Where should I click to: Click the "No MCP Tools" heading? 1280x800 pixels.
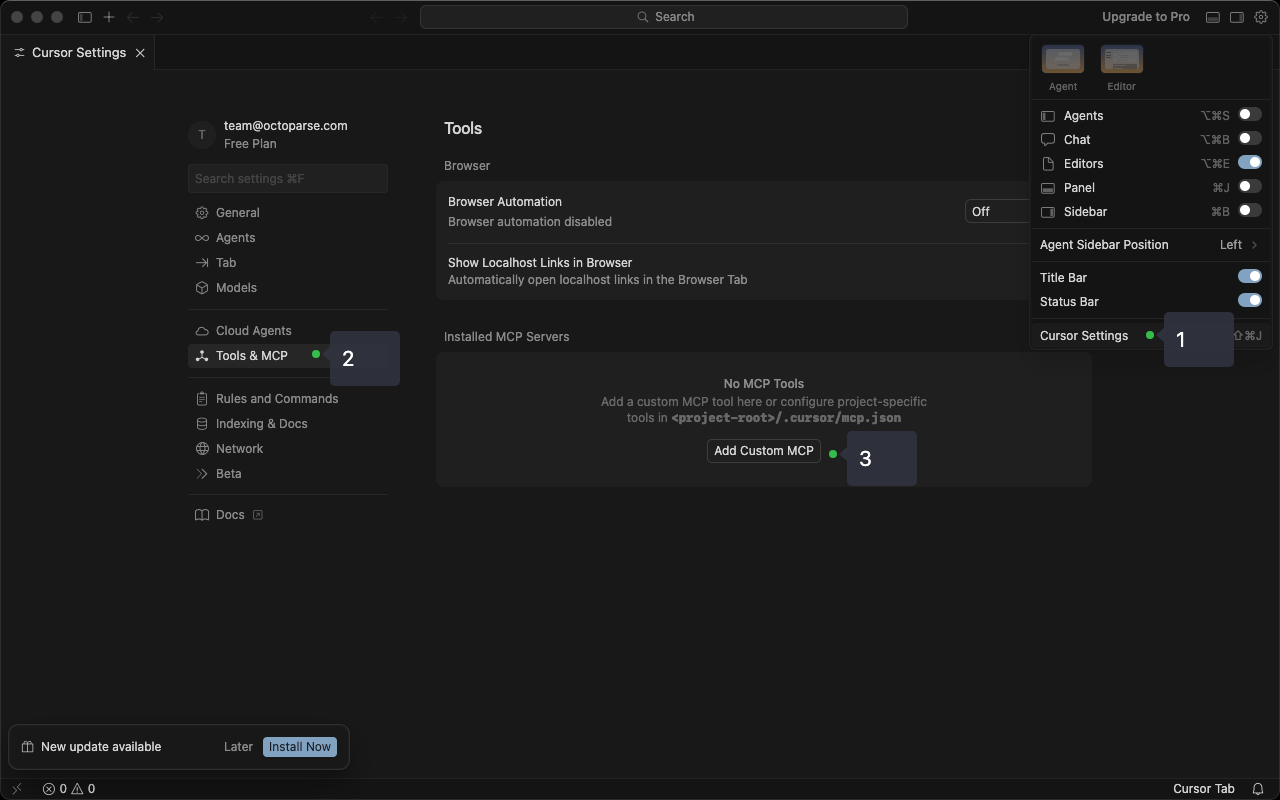764,384
